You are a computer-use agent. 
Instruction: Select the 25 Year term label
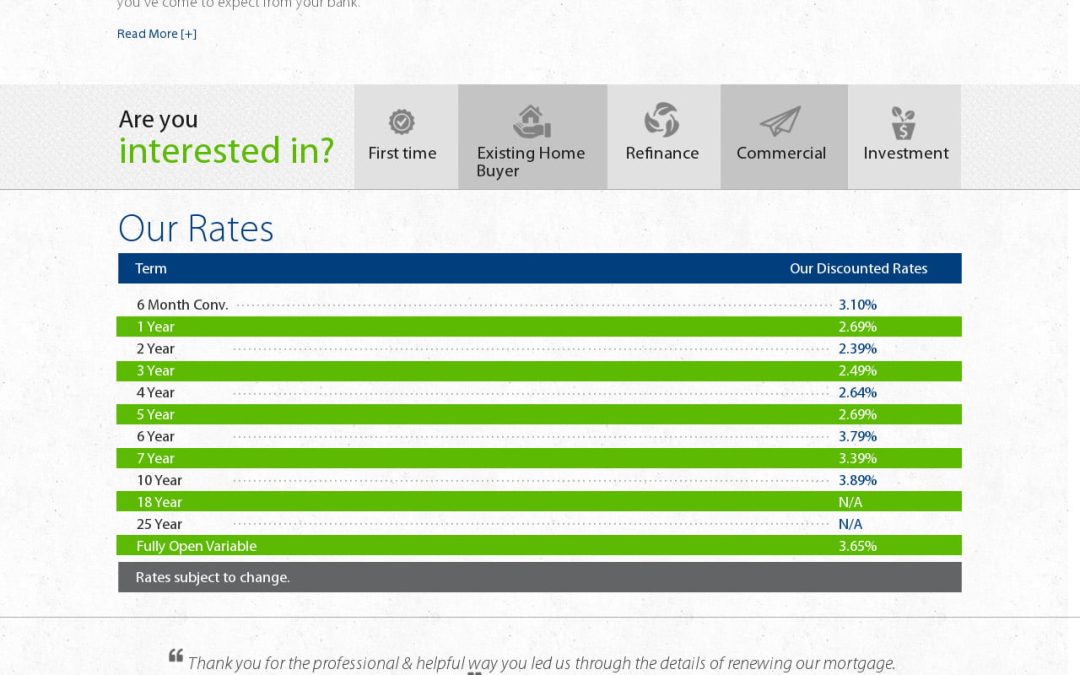pyautogui.click(x=159, y=524)
